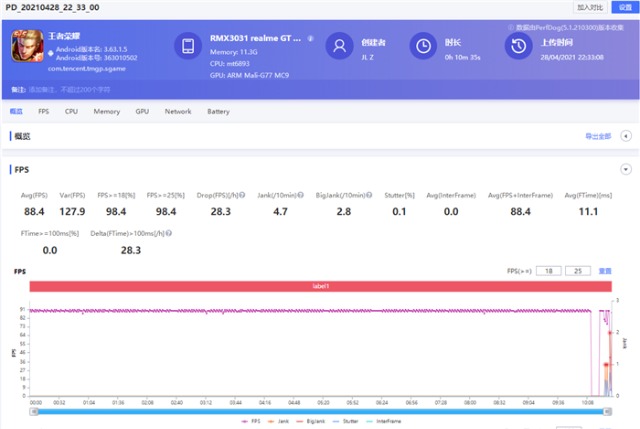640x429 pixels.
Task: Click the Var(FPS) value 127.9
Action: tap(72, 211)
